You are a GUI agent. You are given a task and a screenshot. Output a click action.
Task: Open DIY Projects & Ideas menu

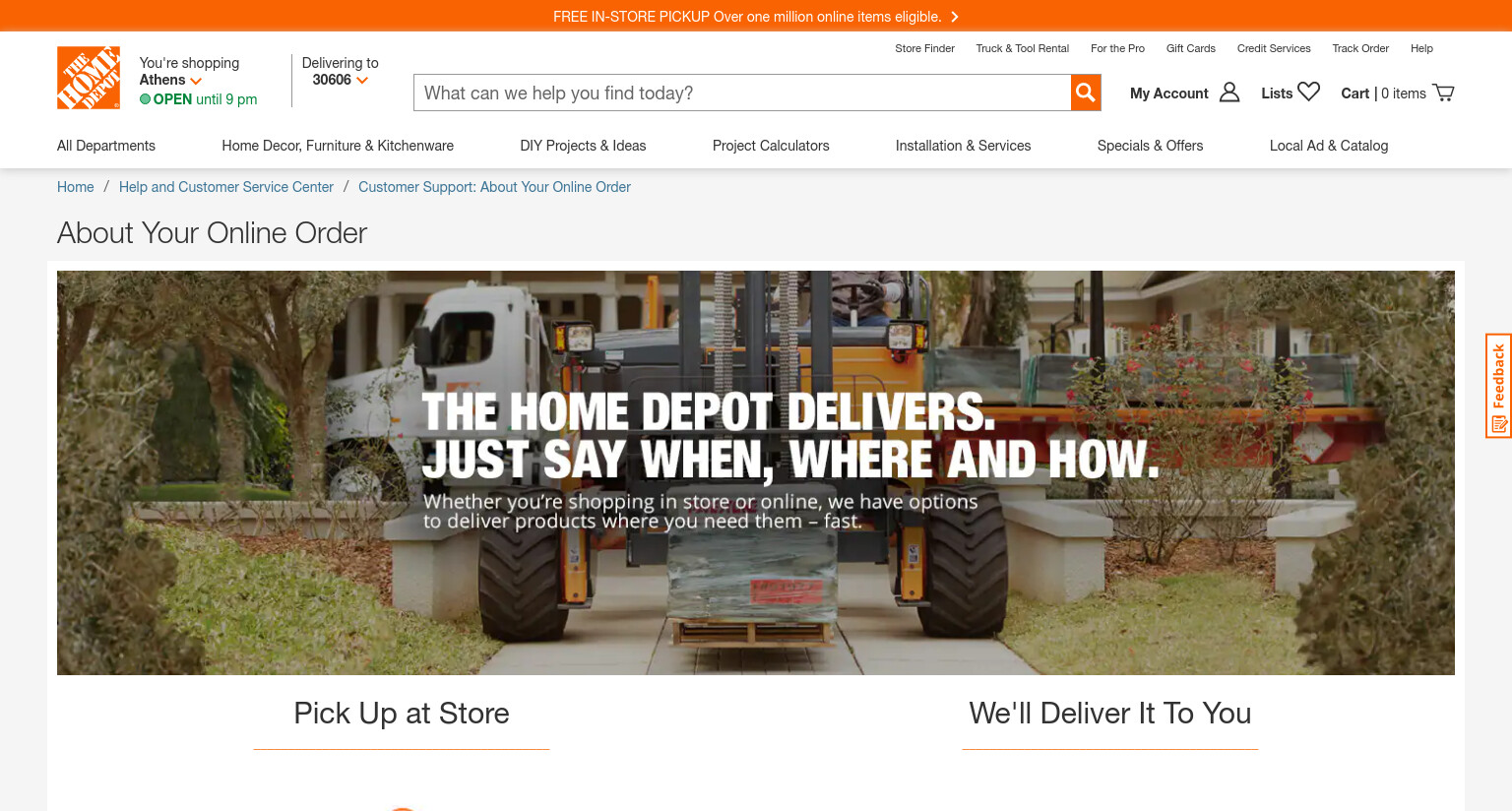coord(583,146)
